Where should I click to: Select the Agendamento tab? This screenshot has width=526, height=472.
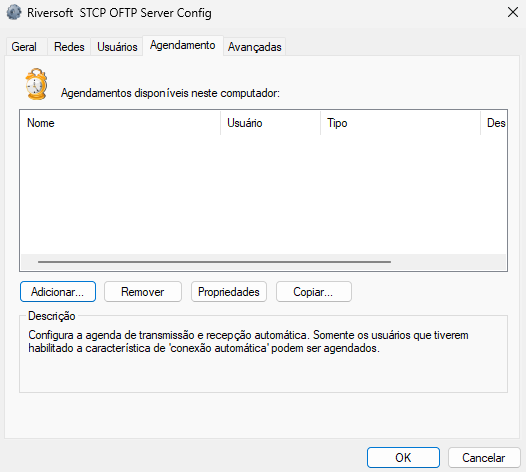click(x=183, y=45)
